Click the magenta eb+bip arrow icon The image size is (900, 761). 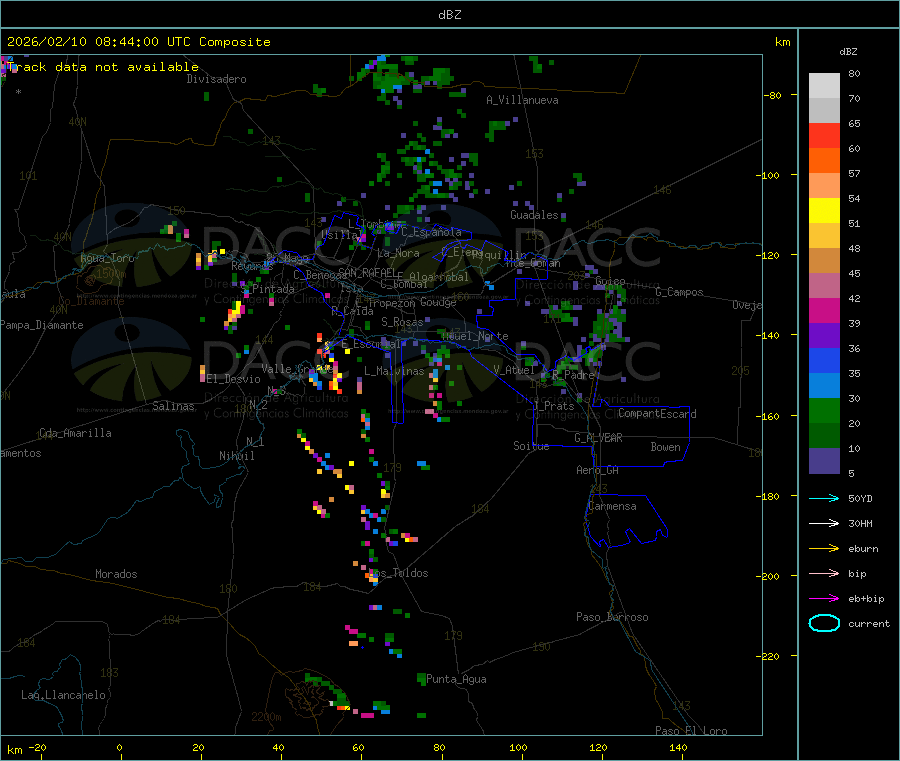824,598
